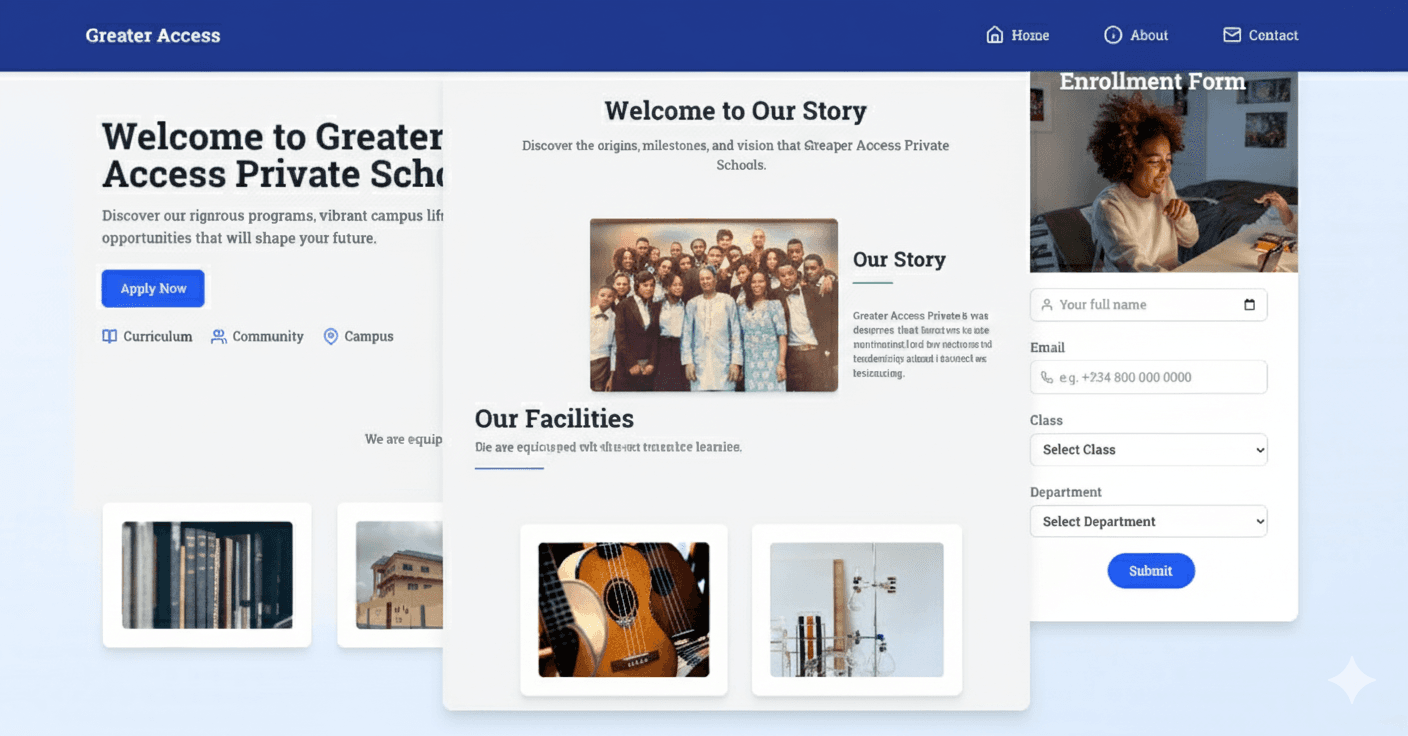This screenshot has width=1408, height=736.
Task: Open the Campus link
Action: pyautogui.click(x=358, y=337)
